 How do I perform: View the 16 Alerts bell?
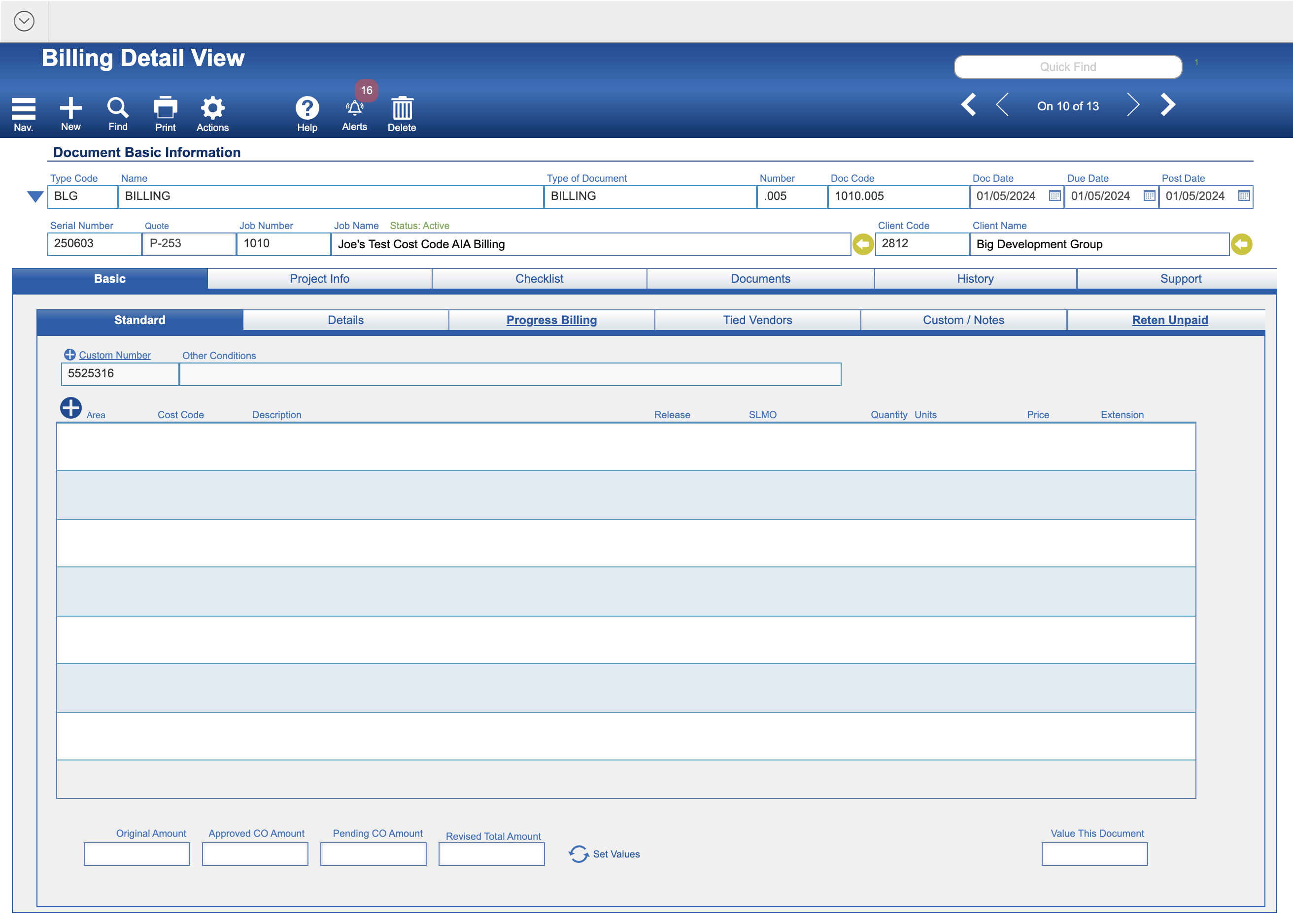[x=355, y=107]
